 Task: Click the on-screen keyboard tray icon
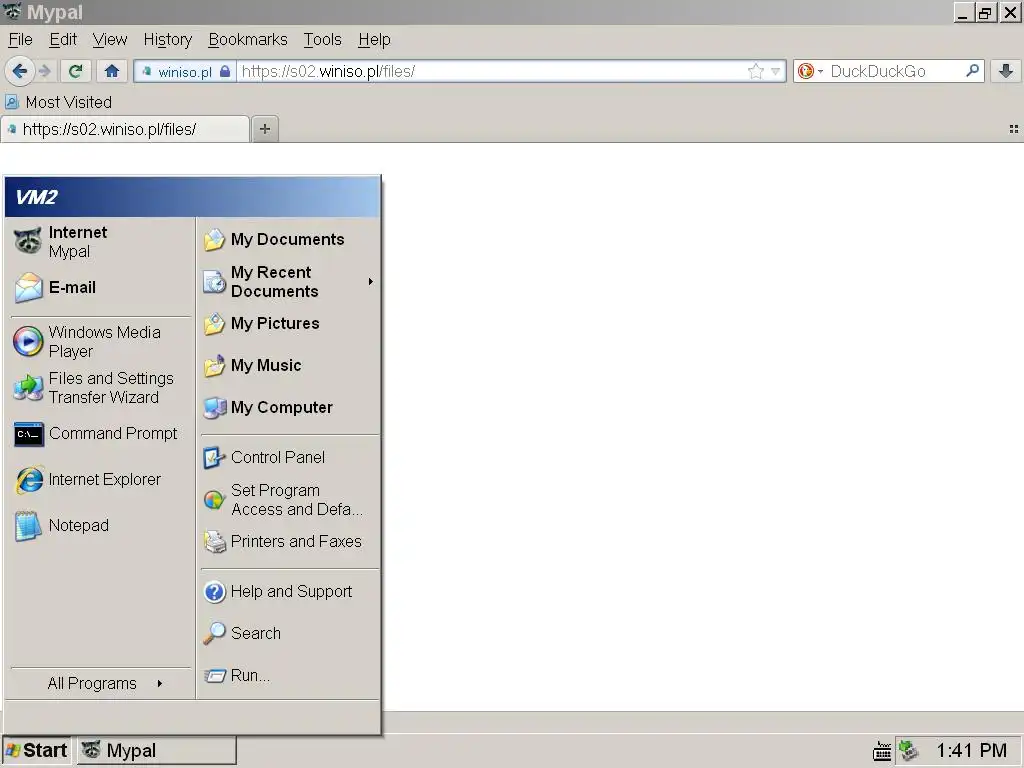(x=882, y=751)
